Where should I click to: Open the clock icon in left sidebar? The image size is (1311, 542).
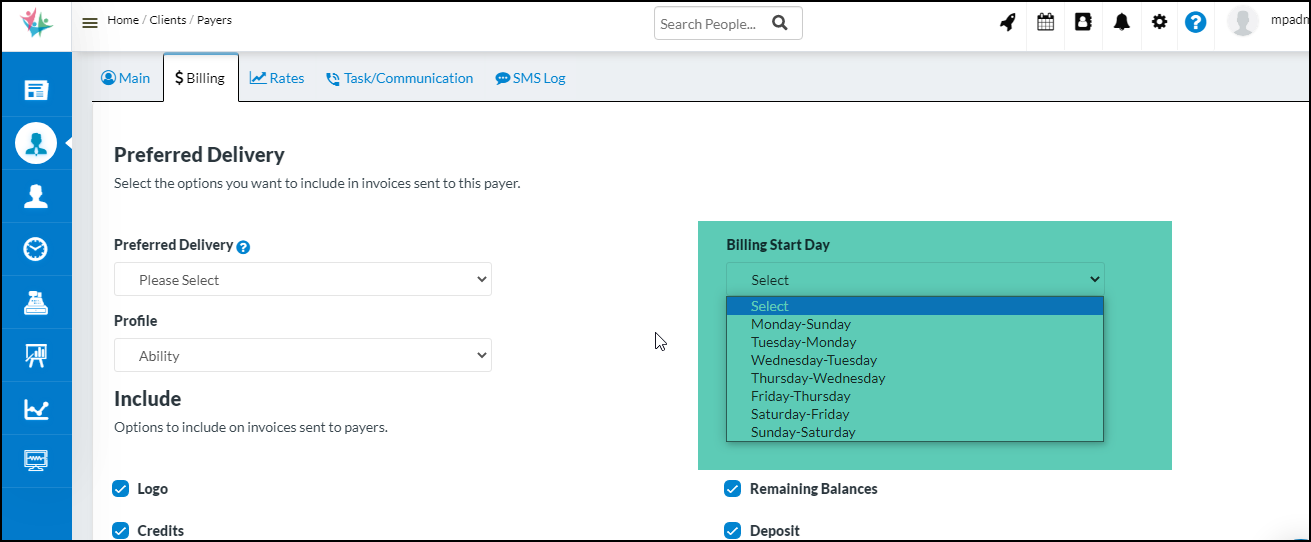click(x=36, y=249)
